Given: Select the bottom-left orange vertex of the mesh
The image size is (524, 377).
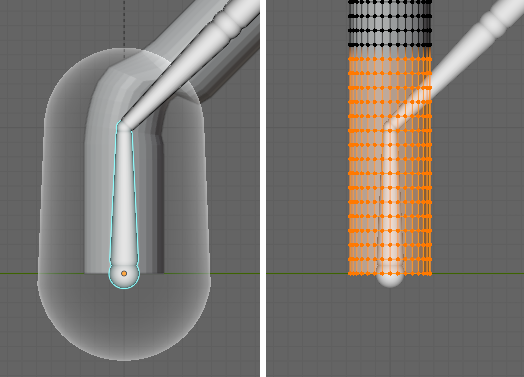Looking at the screenshot, I should [350, 274].
